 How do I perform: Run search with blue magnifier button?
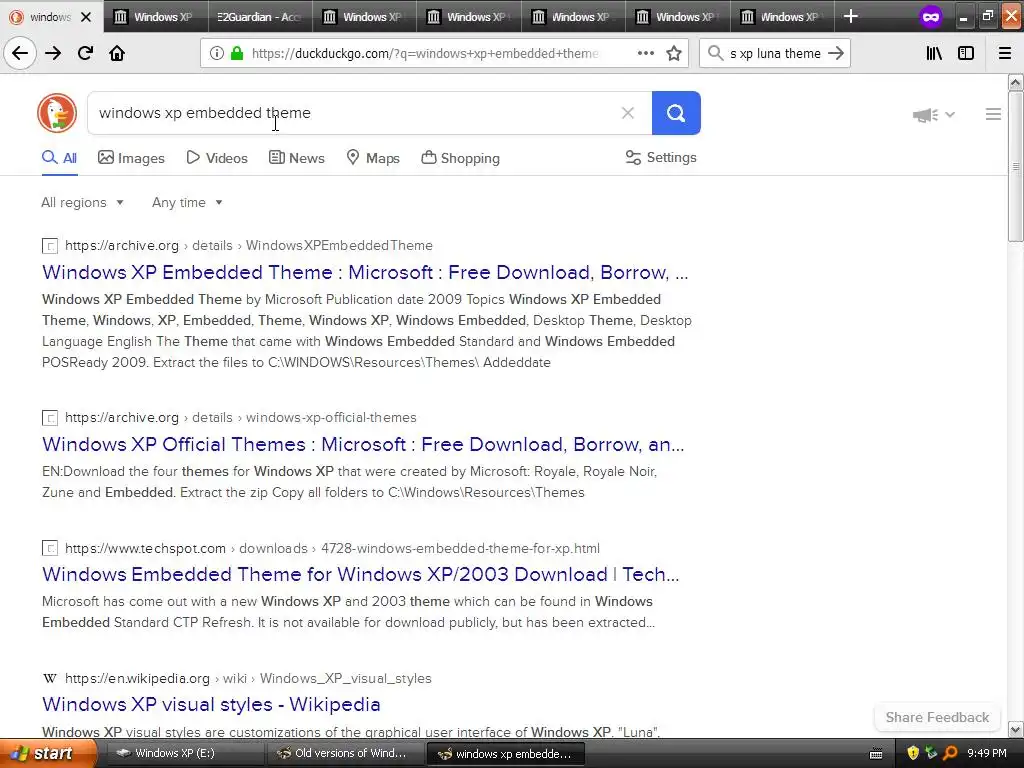click(676, 113)
